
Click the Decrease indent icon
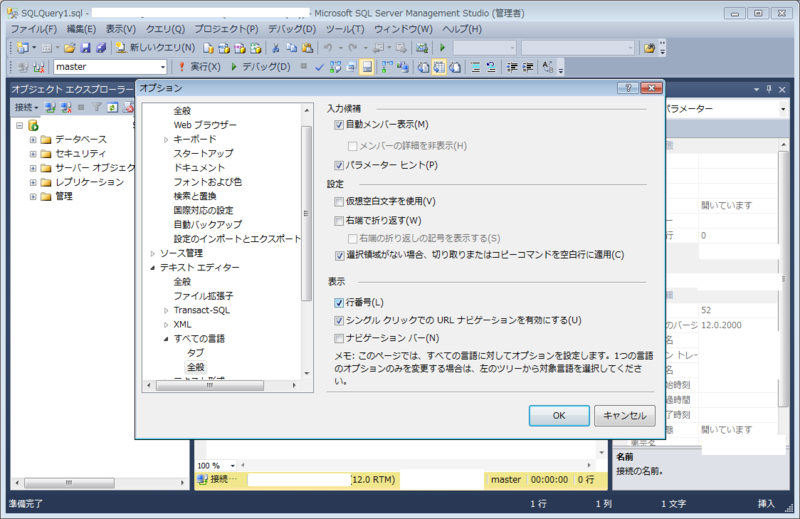point(512,67)
